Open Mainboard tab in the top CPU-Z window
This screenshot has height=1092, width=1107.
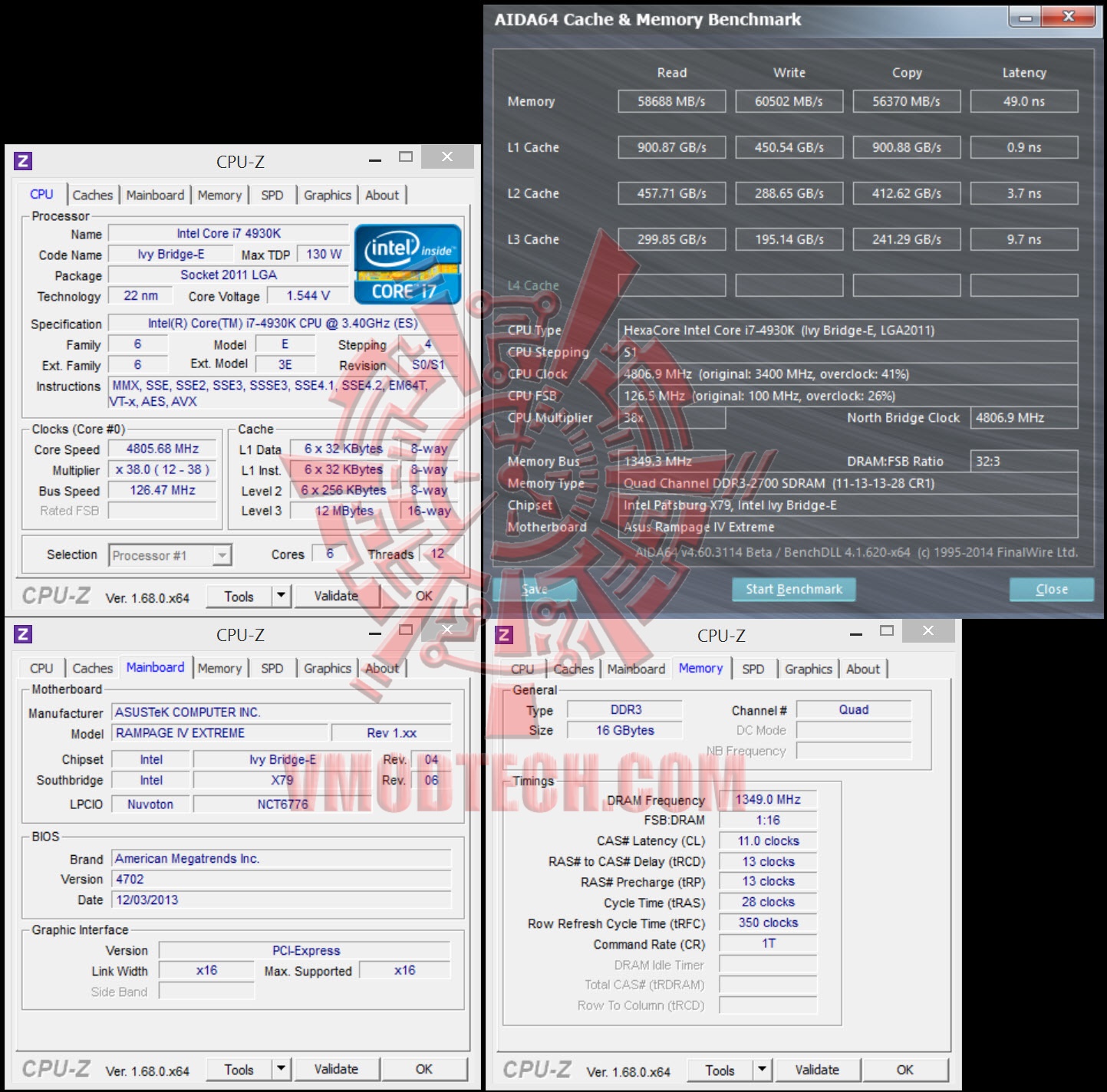click(156, 196)
